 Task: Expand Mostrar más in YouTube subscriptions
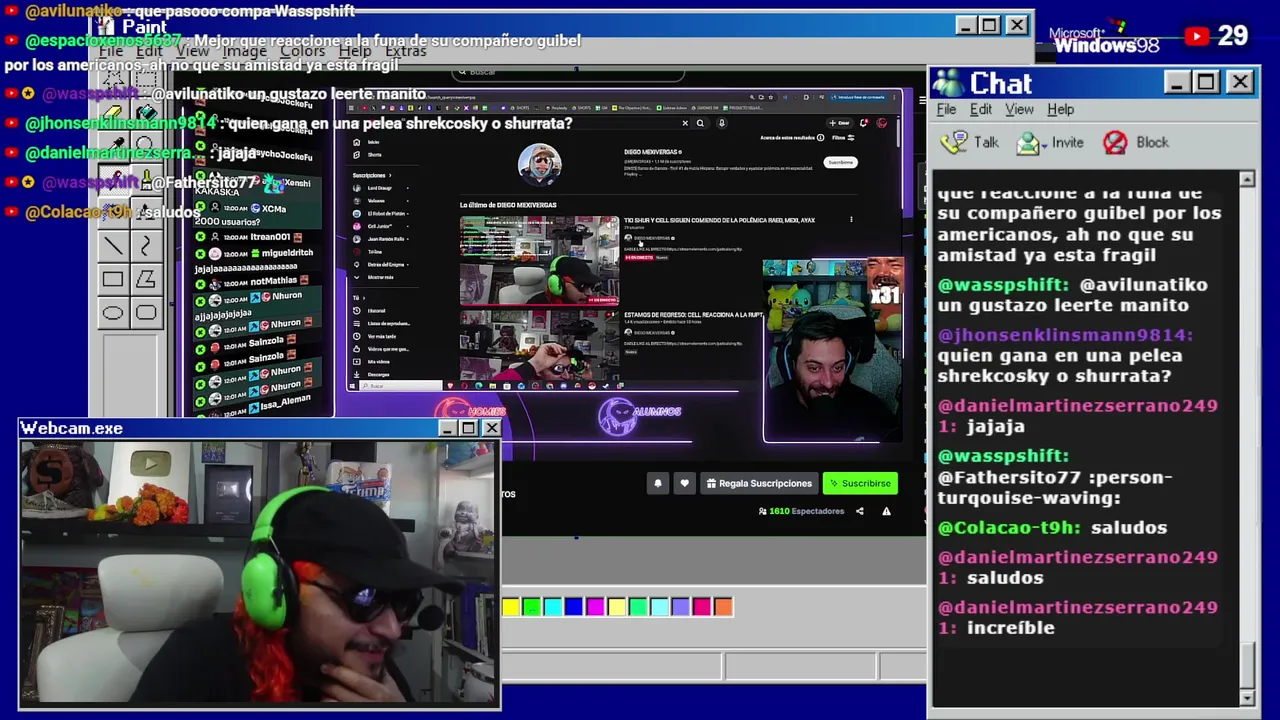(x=380, y=277)
